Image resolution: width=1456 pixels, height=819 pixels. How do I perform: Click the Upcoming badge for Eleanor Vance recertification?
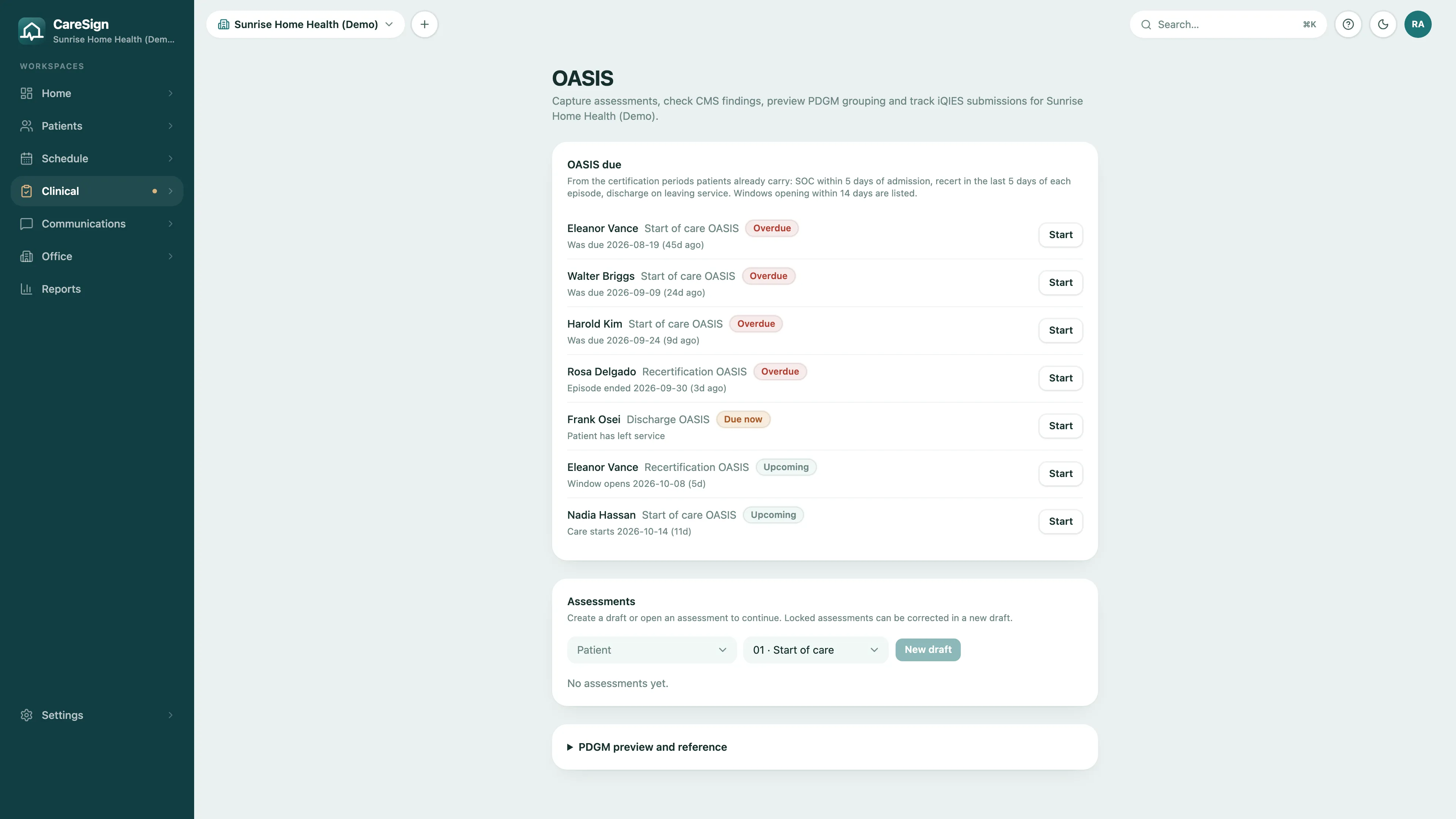coord(786,468)
